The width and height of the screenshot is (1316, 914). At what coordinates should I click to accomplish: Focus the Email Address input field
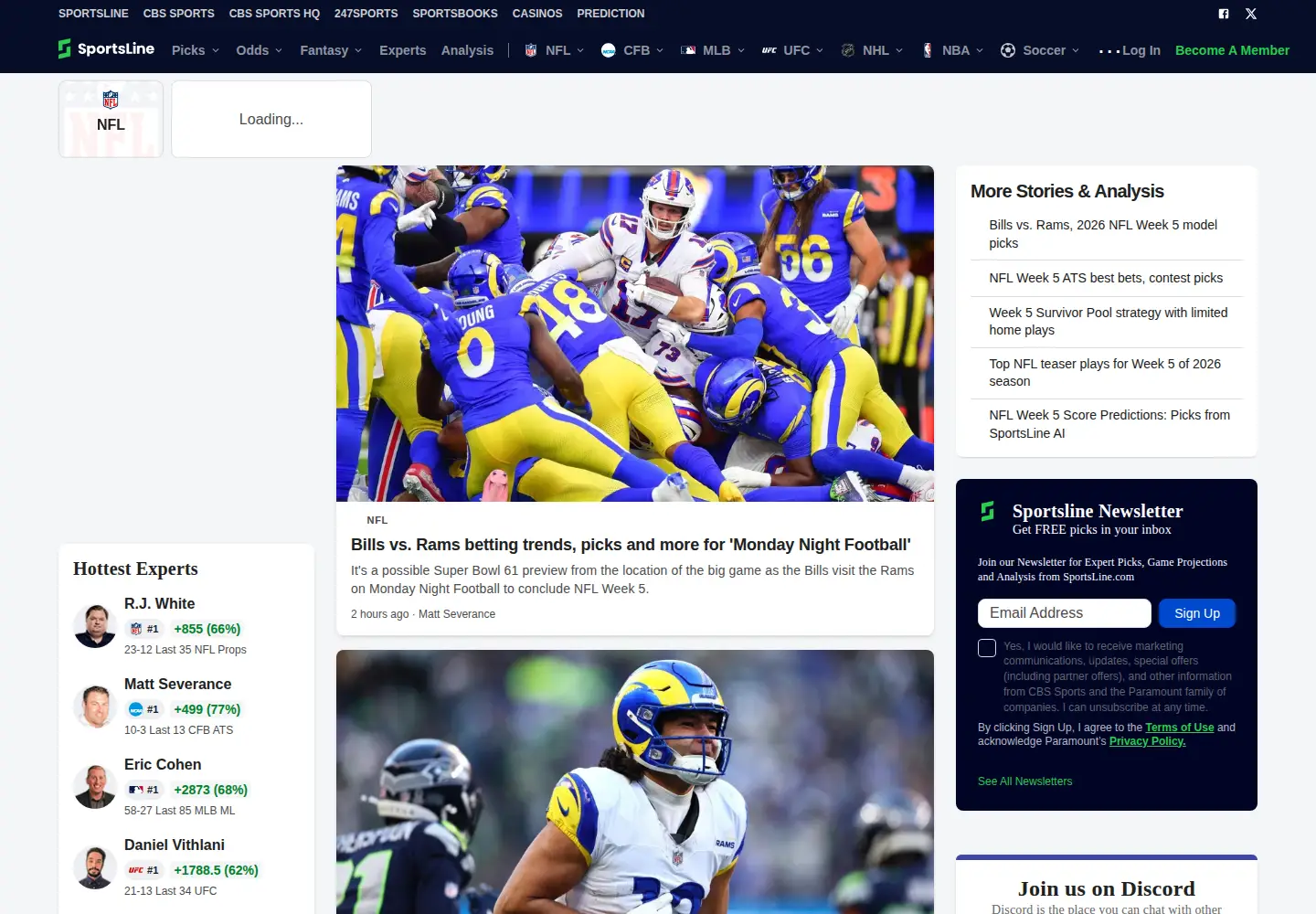click(1065, 613)
